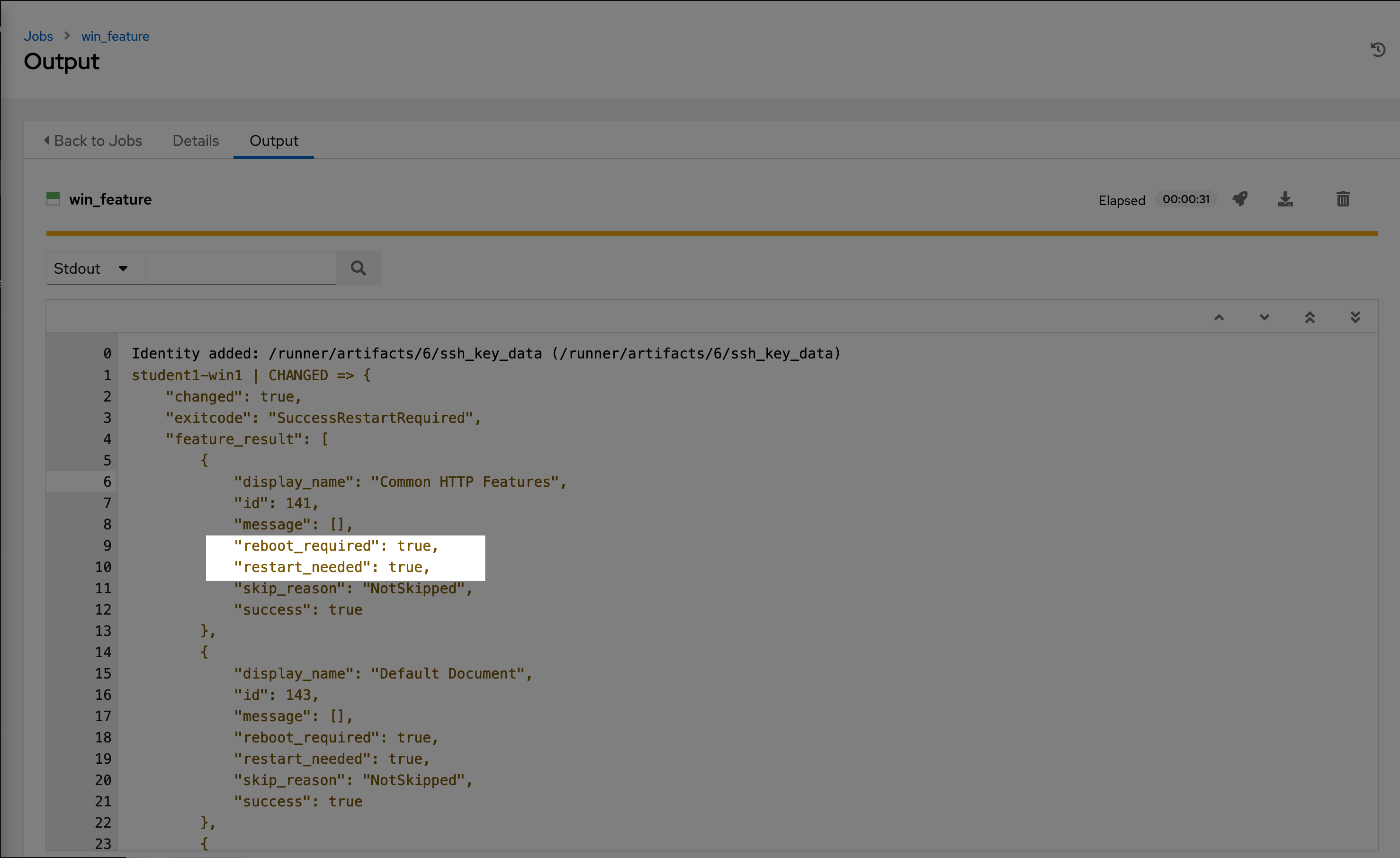
Task: Open the activity stream history icon
Action: [1377, 50]
